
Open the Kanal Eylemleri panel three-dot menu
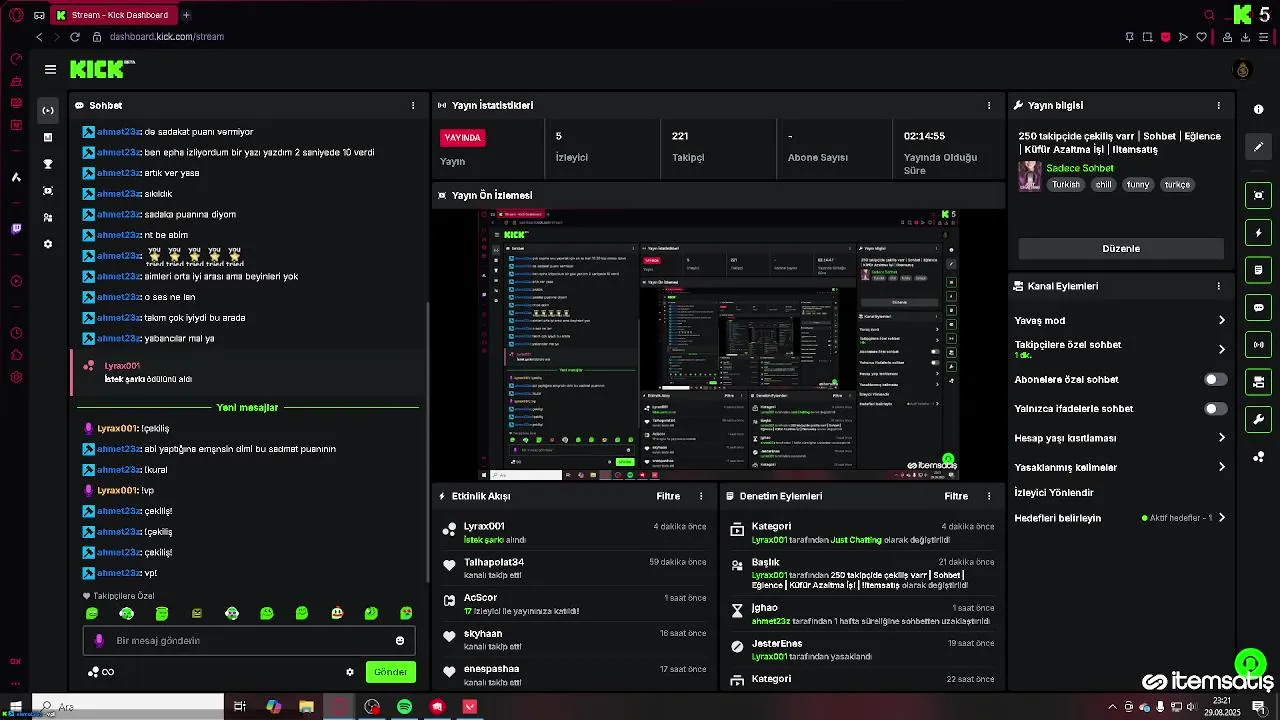[x=1218, y=286]
